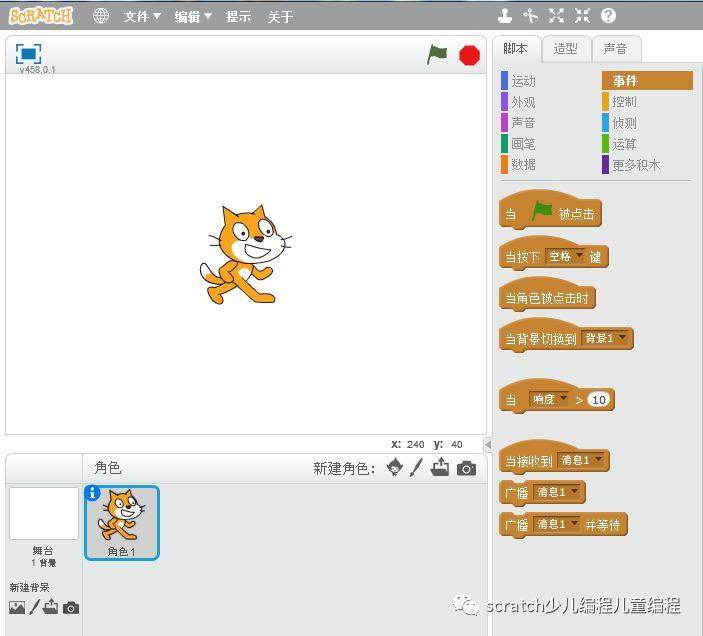Open 消息1 dropdown in 广播并等待 block
This screenshot has width=703, height=636.
tap(557, 524)
